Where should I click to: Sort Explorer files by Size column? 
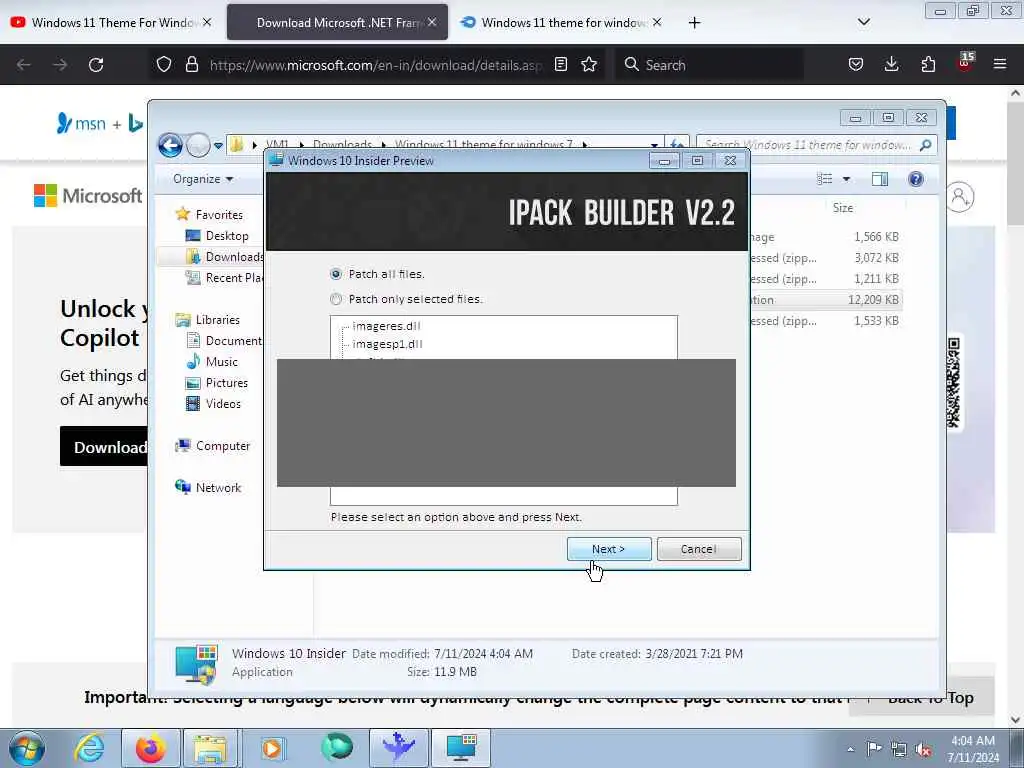tap(842, 208)
